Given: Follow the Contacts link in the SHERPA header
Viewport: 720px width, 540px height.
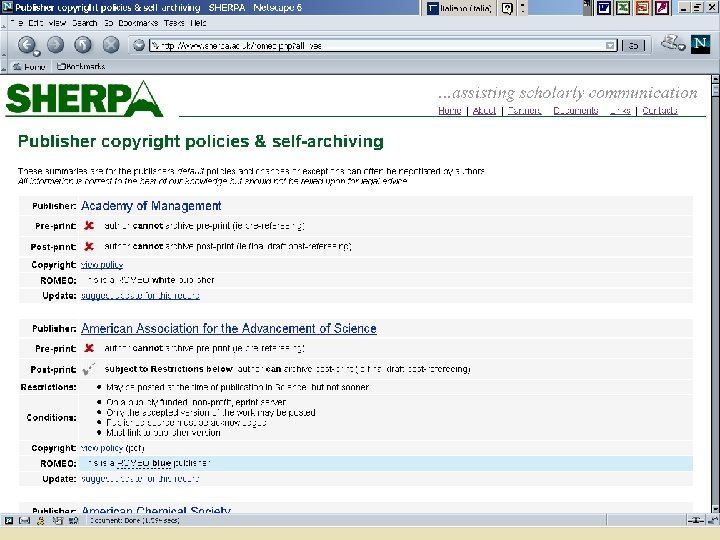Looking at the screenshot, I should pos(659,110).
